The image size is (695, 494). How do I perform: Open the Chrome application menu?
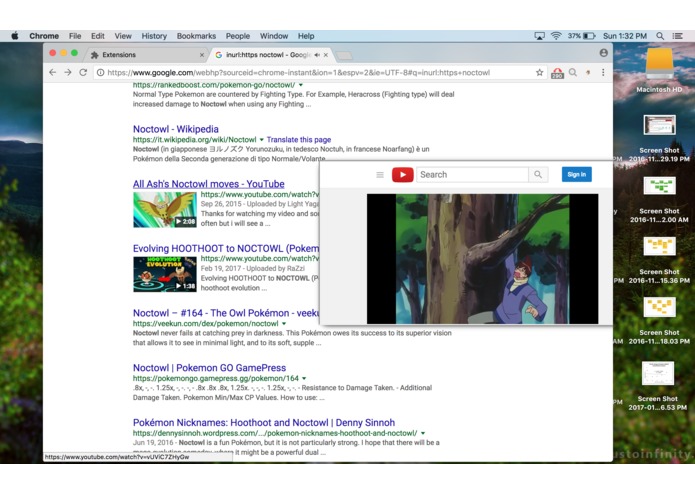pos(44,36)
